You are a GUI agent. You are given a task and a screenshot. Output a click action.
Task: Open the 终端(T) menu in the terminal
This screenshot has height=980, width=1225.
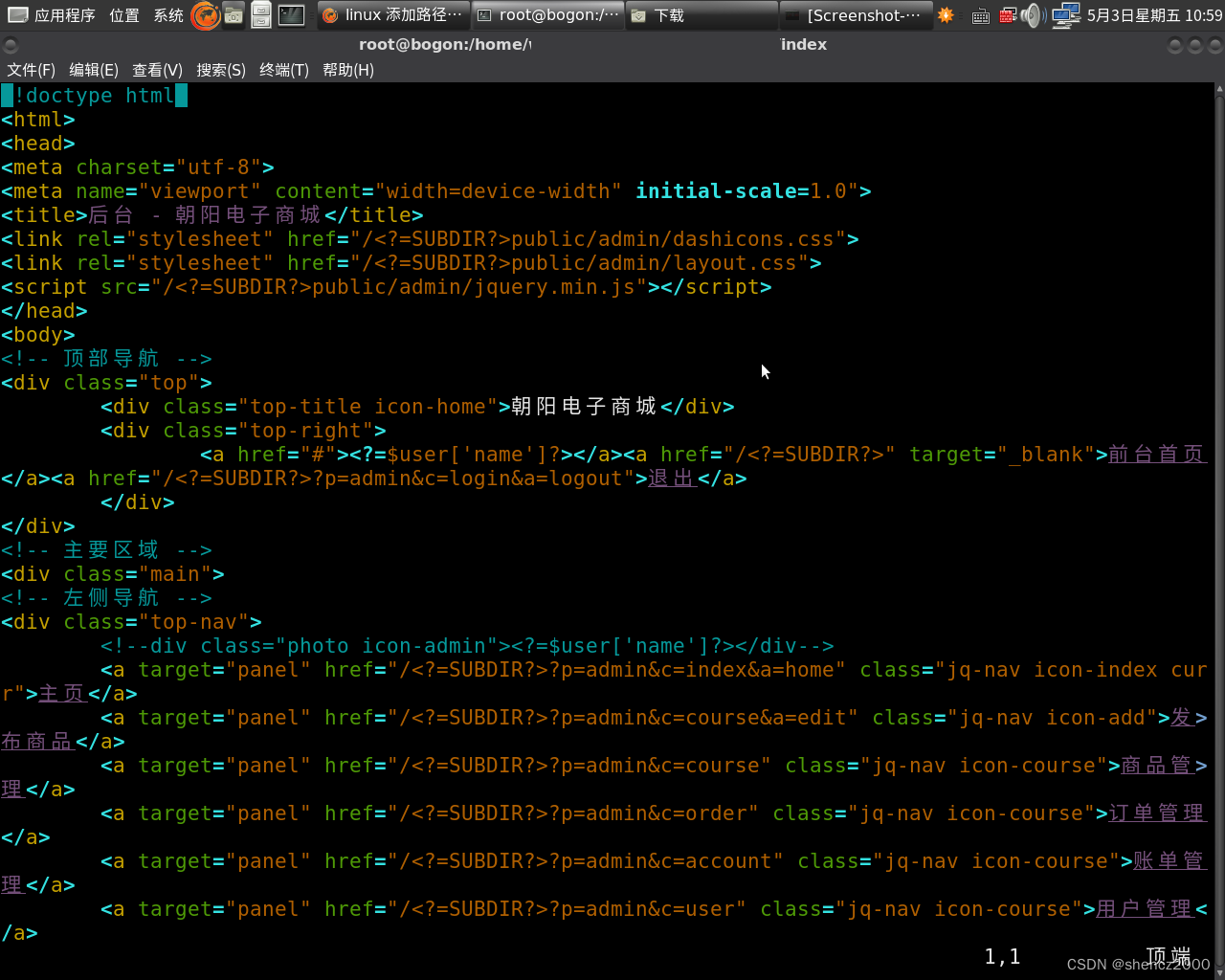284,70
